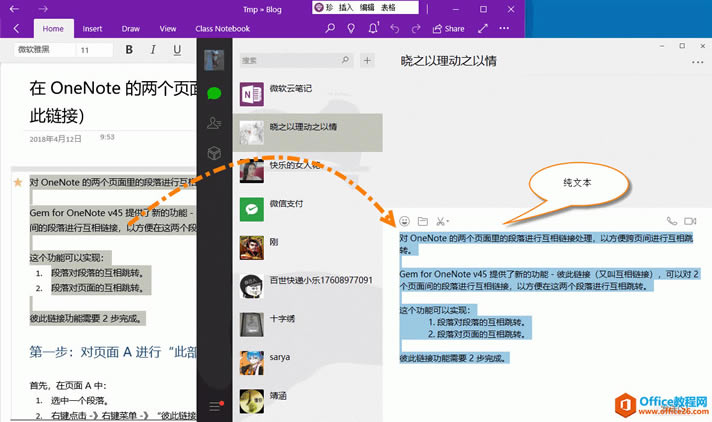Toggle italic formatting in OneNote
The width and height of the screenshot is (712, 422).
coord(153,50)
